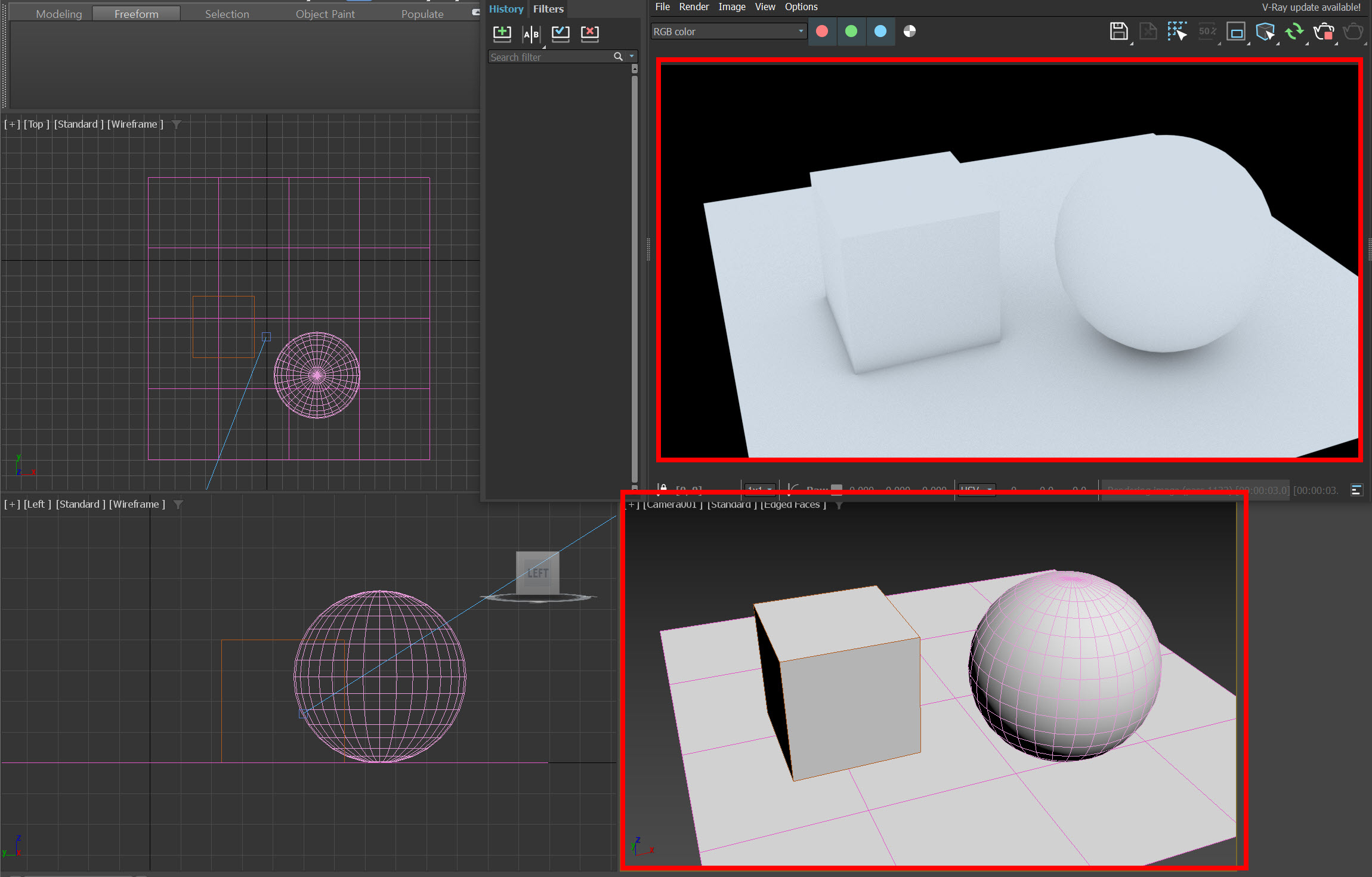1372x877 pixels.
Task: Click the Load history image icon
Action: point(560,33)
